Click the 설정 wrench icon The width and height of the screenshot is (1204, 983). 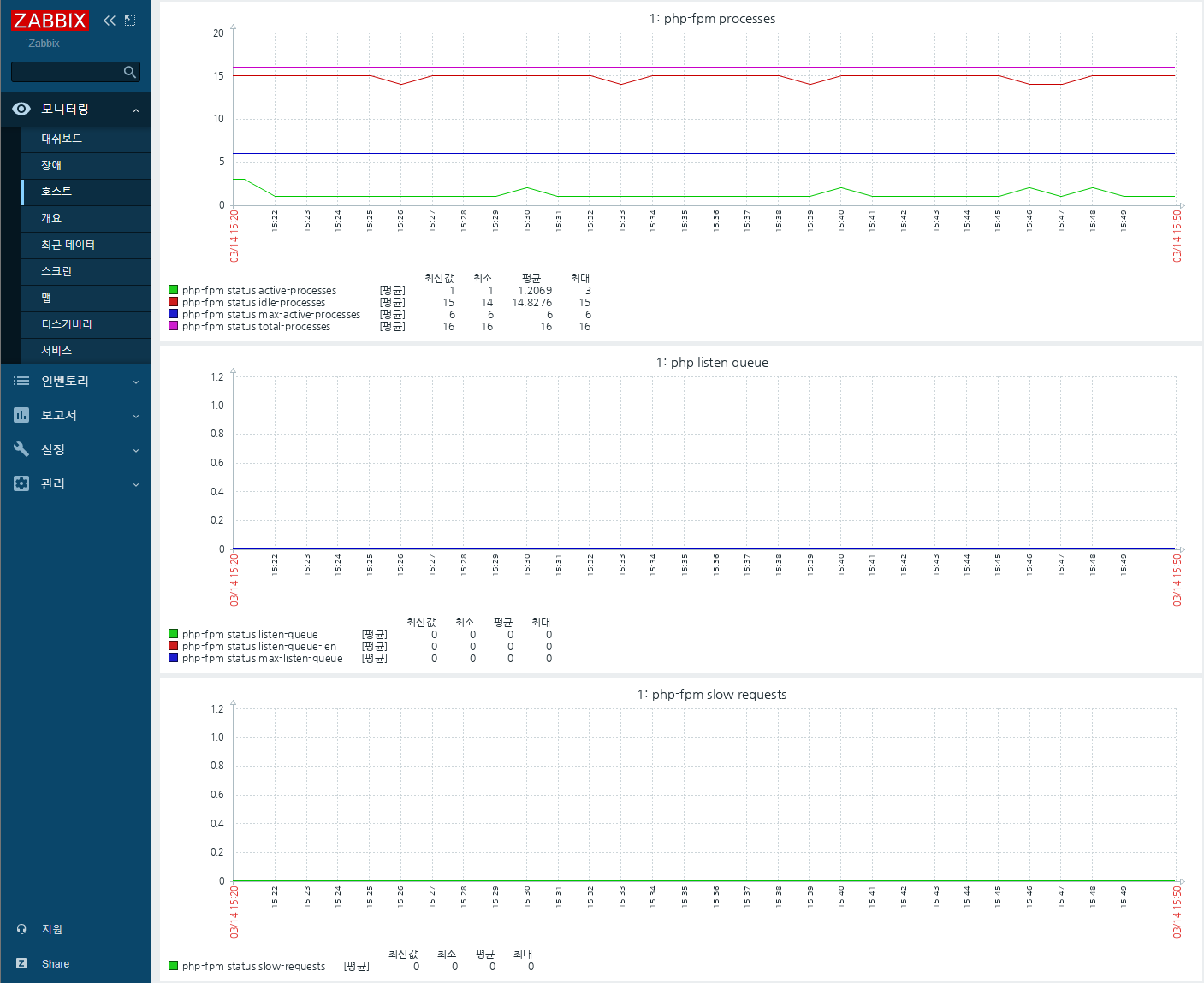21,449
